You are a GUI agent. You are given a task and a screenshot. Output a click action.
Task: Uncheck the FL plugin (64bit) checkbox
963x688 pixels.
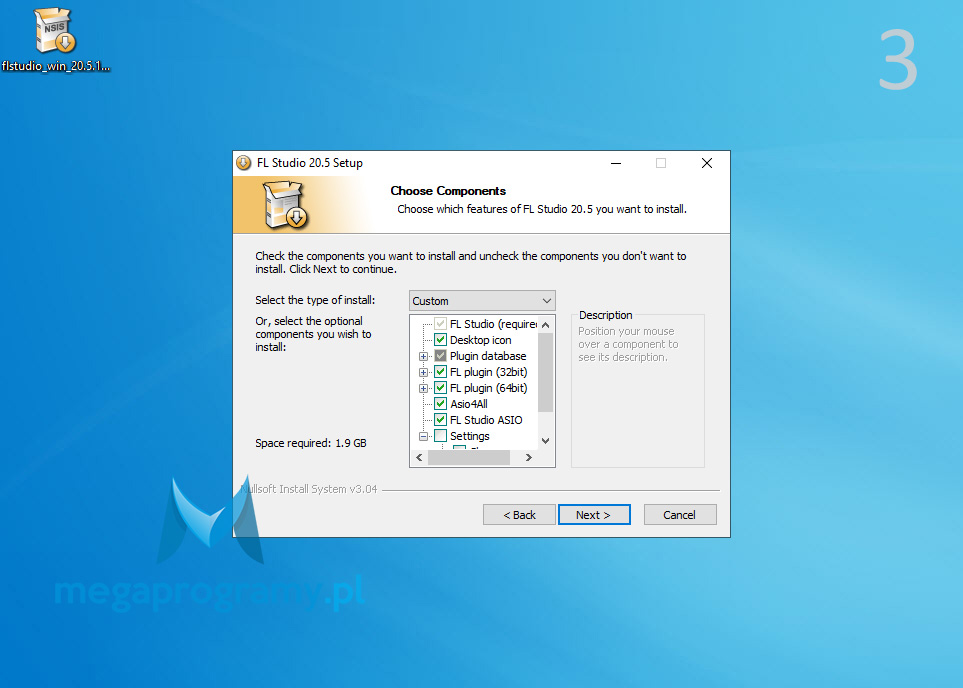(440, 388)
